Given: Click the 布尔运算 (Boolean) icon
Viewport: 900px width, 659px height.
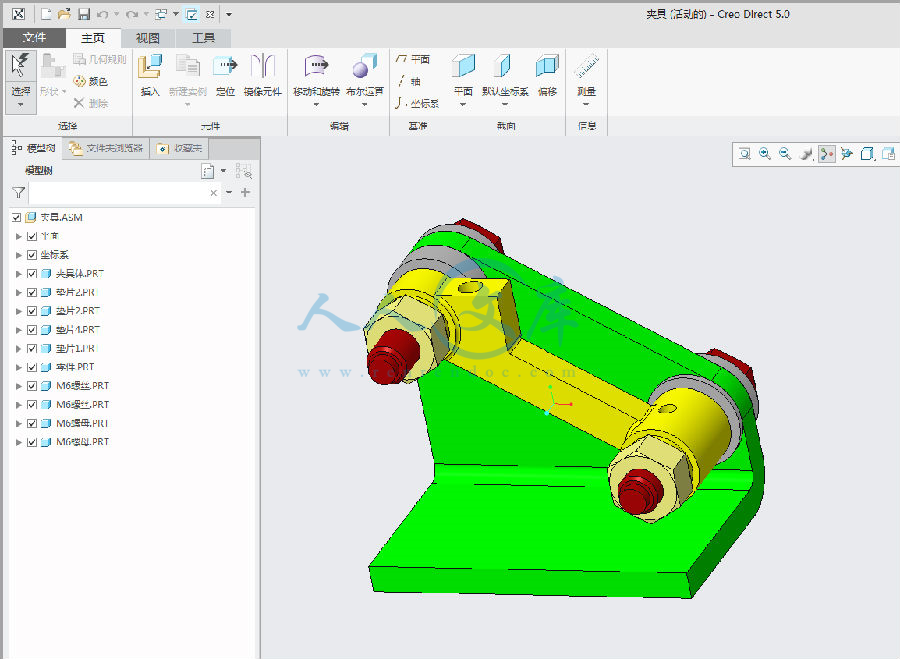Looking at the screenshot, I should [364, 66].
